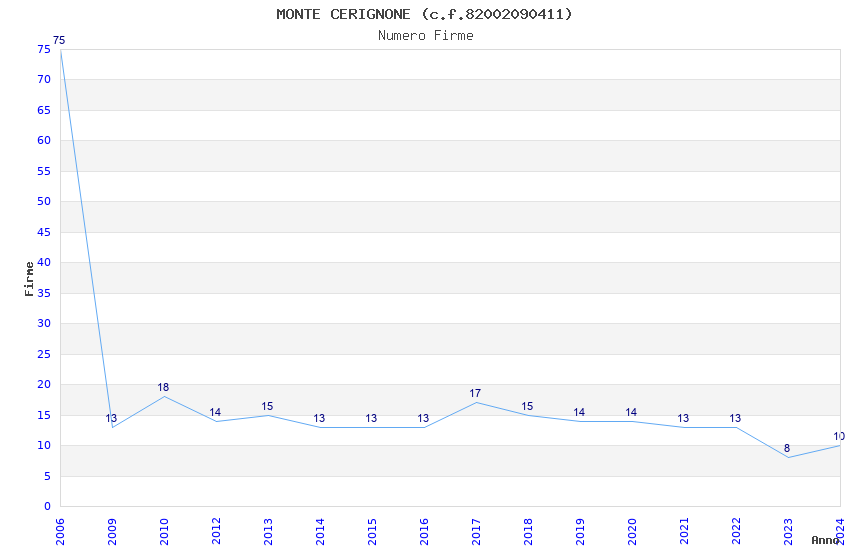Click the data label 15 above 2013

point(267,406)
